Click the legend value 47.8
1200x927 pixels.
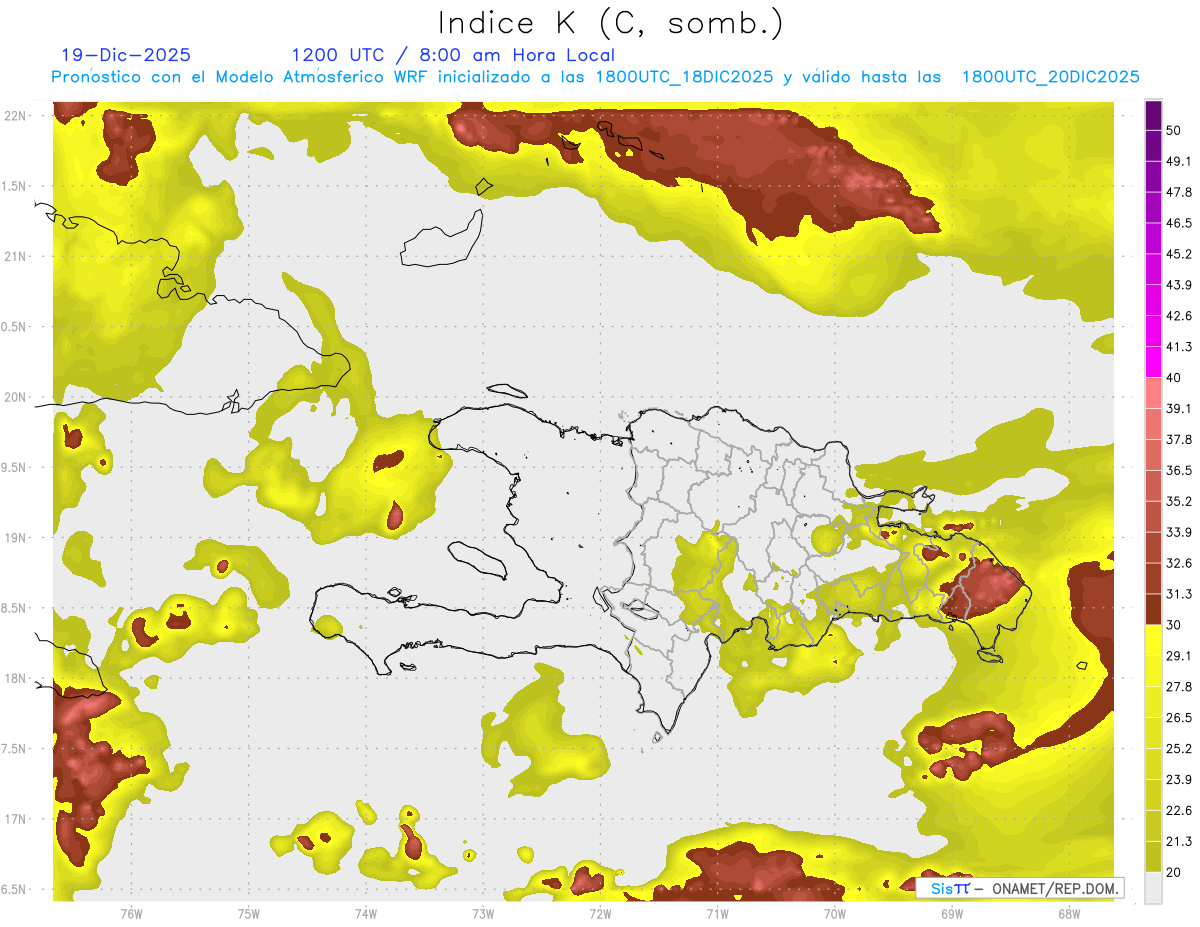pyautogui.click(x=1179, y=192)
